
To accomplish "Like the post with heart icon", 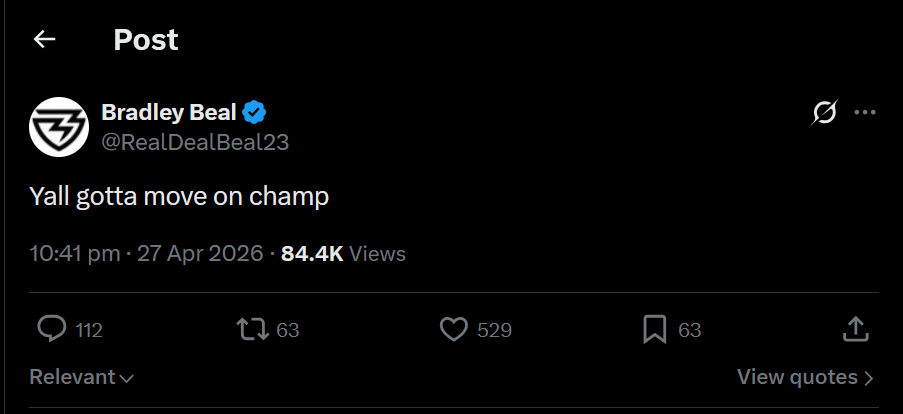I will click(454, 329).
